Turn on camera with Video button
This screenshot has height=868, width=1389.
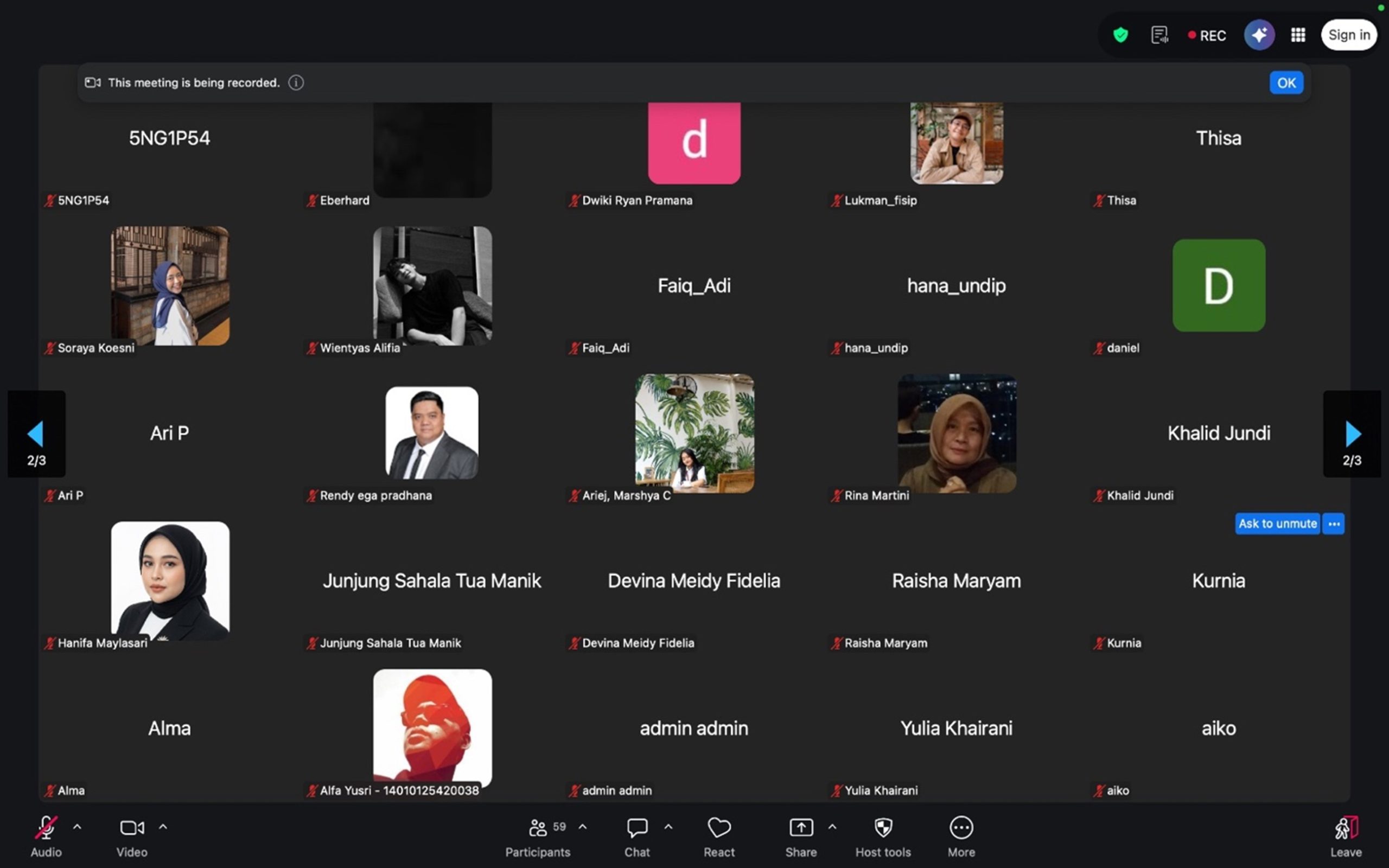[x=131, y=836]
